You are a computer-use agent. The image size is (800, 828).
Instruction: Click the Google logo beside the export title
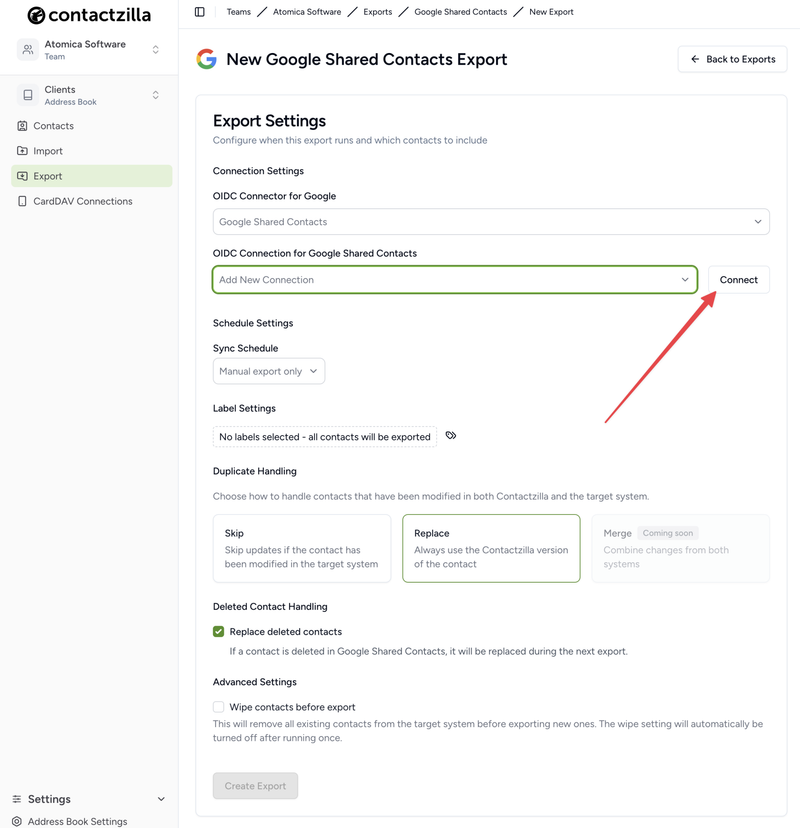[x=206, y=59]
